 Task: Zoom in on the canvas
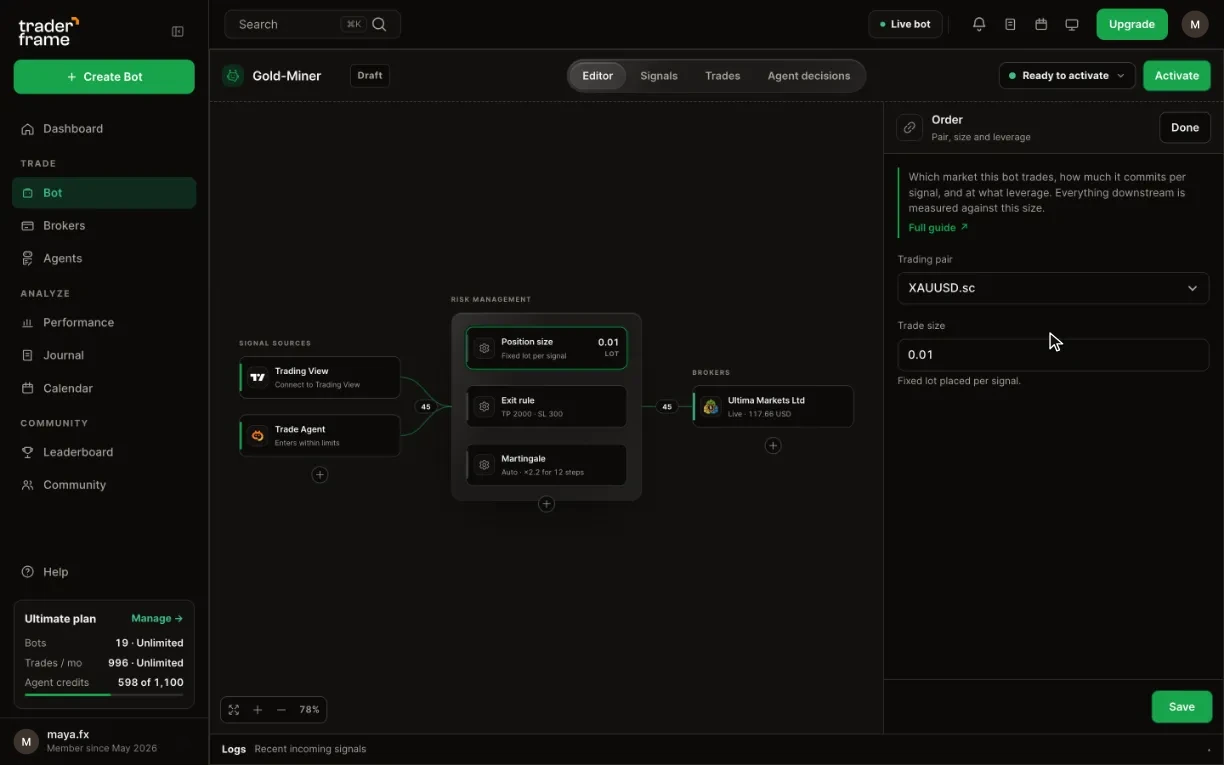pos(258,710)
